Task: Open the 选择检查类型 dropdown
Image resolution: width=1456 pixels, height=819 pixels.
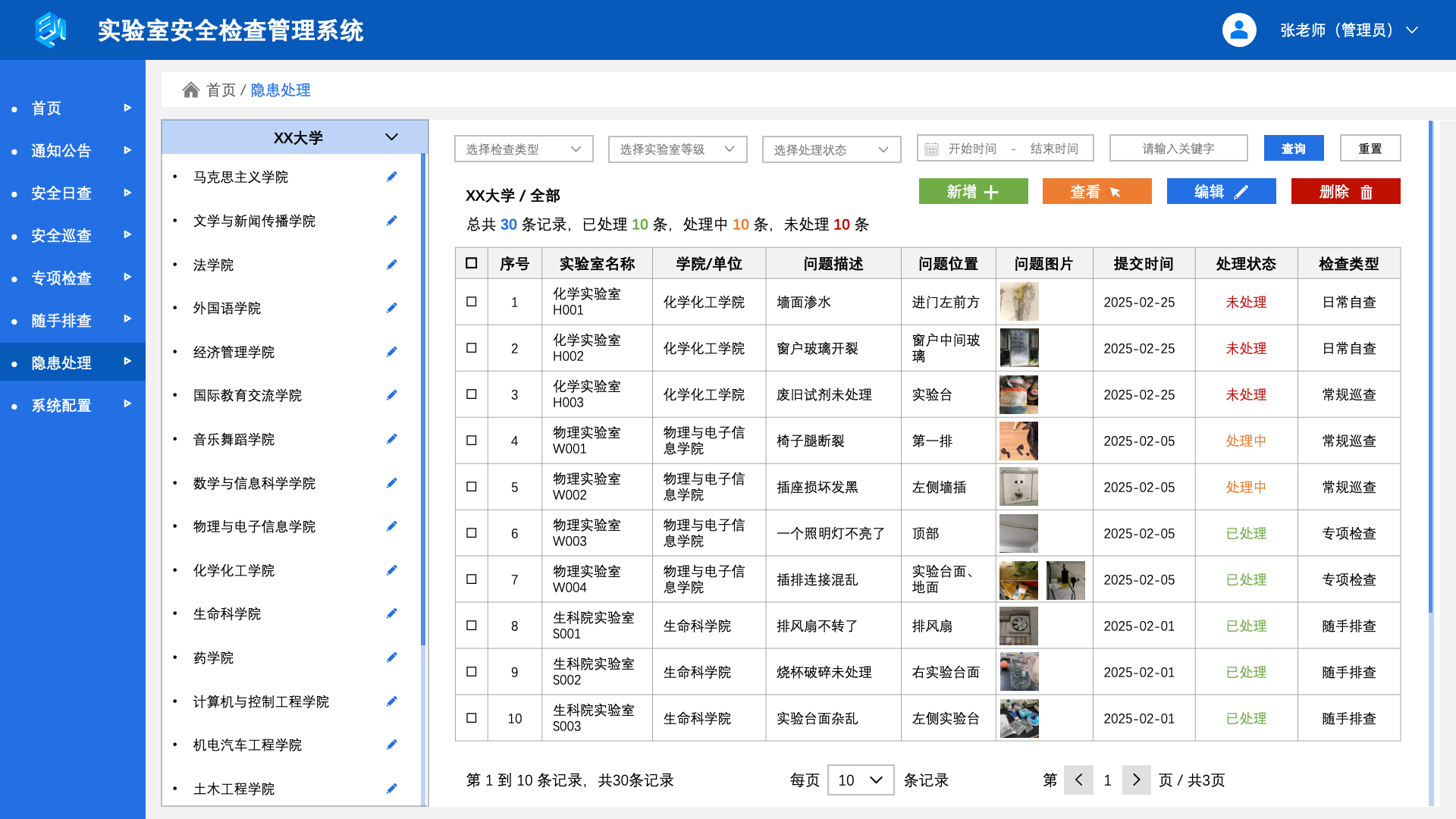Action: pos(523,149)
